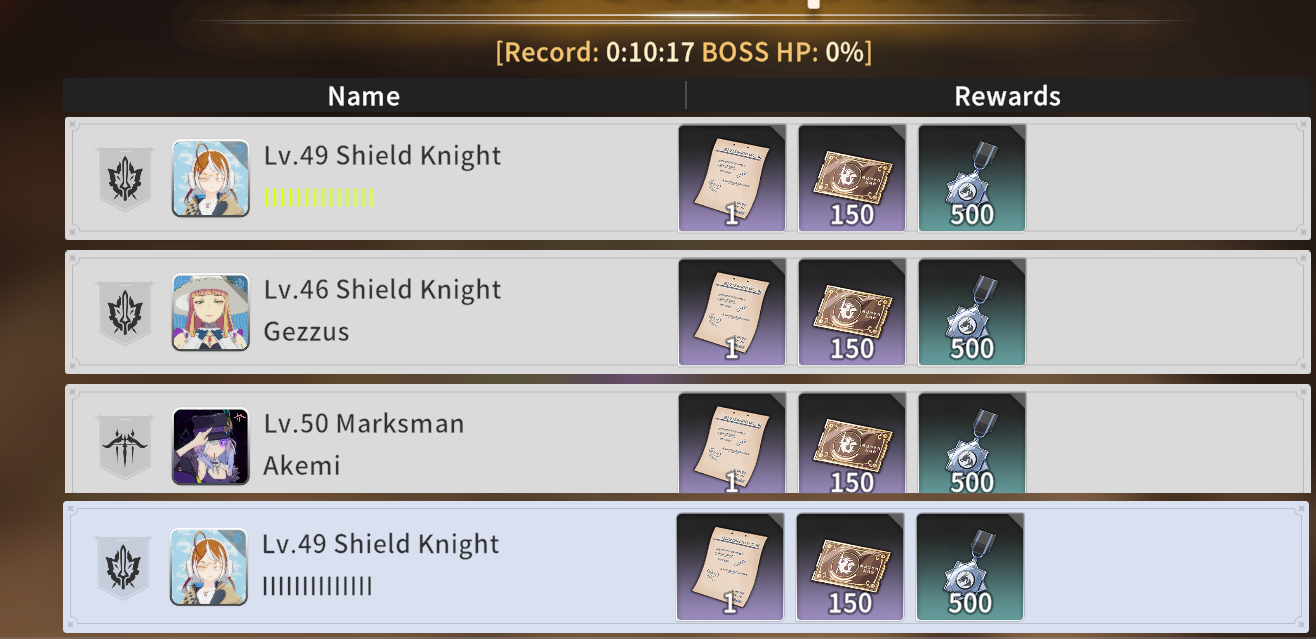
Task: Click the highlighted row's player avatar
Action: [x=209, y=567]
